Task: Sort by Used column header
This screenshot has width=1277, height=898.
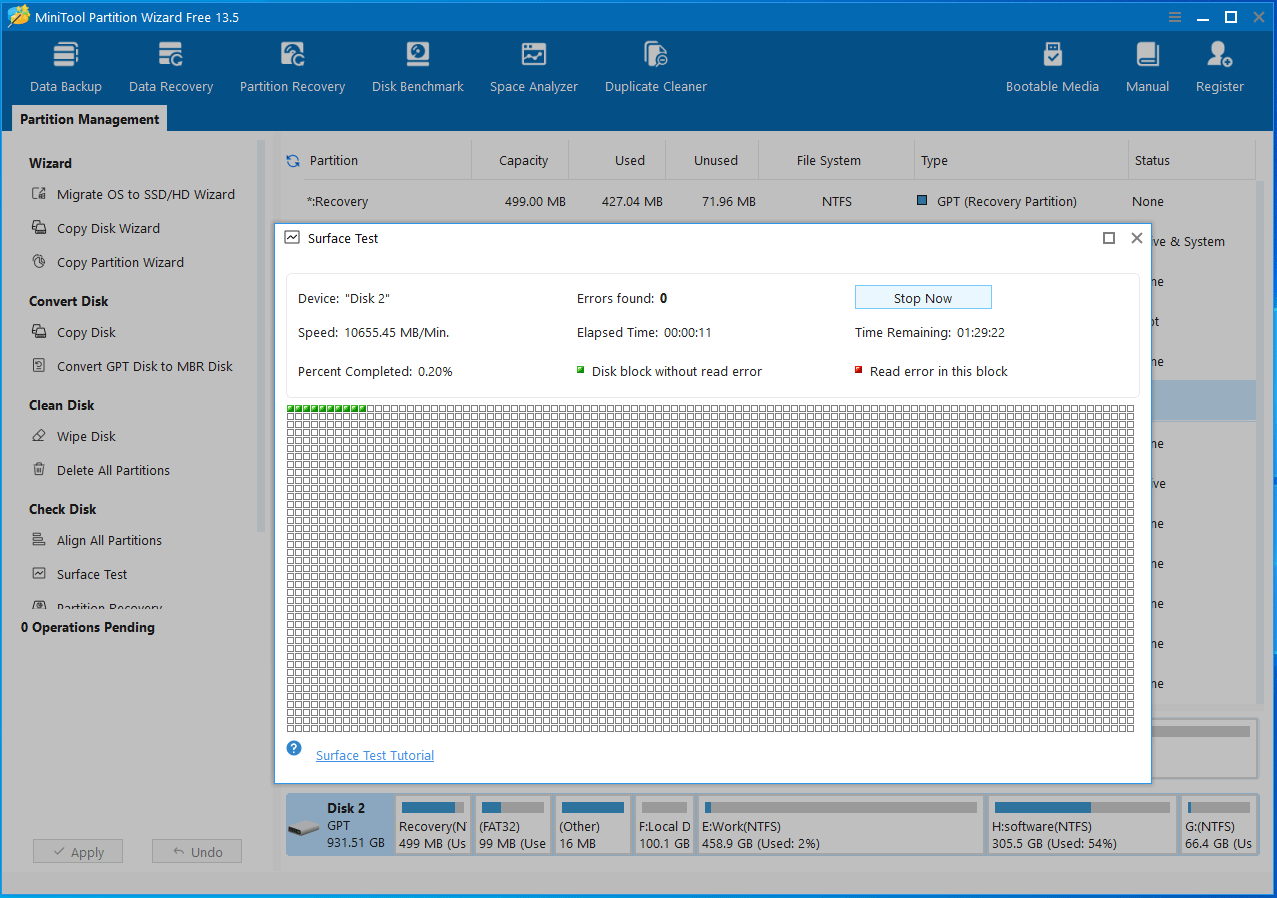Action: [630, 160]
